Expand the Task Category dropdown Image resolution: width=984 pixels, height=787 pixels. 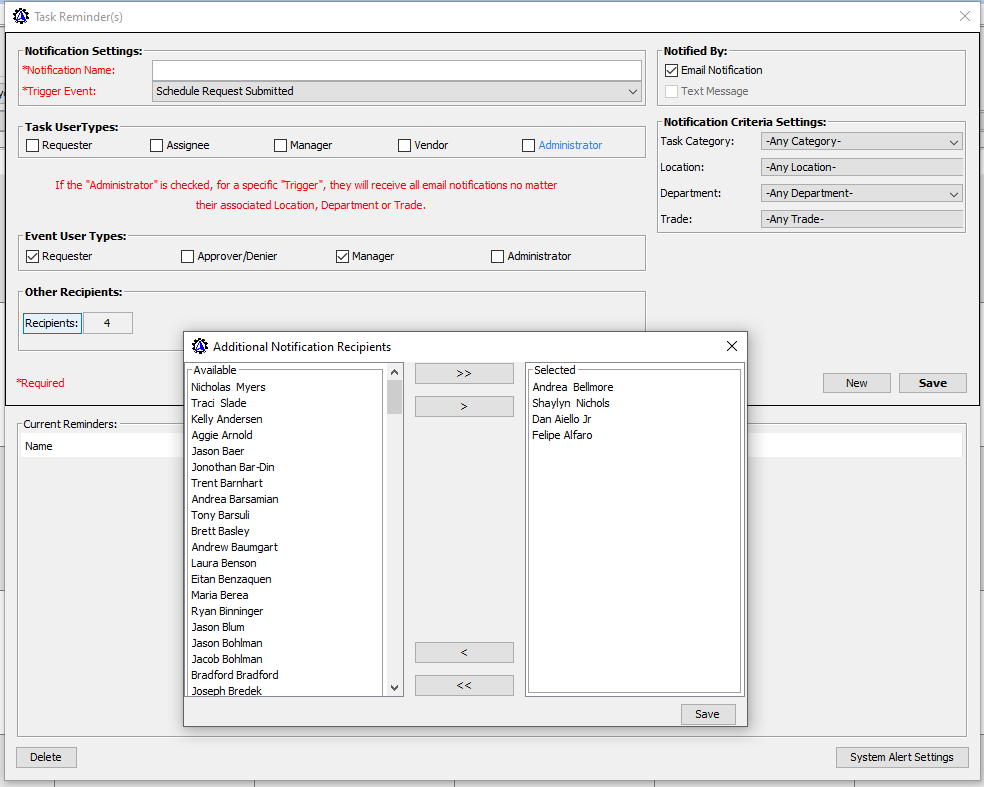tap(861, 142)
